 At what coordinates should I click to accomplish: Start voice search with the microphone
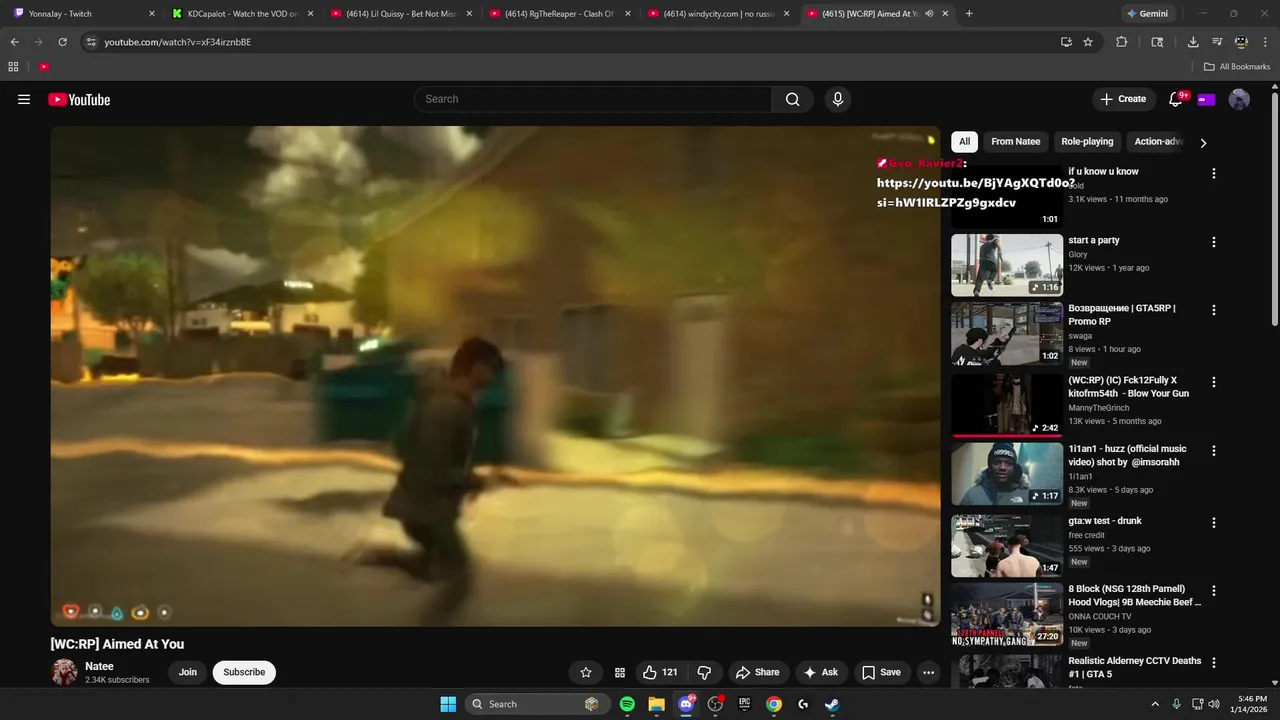[x=838, y=99]
